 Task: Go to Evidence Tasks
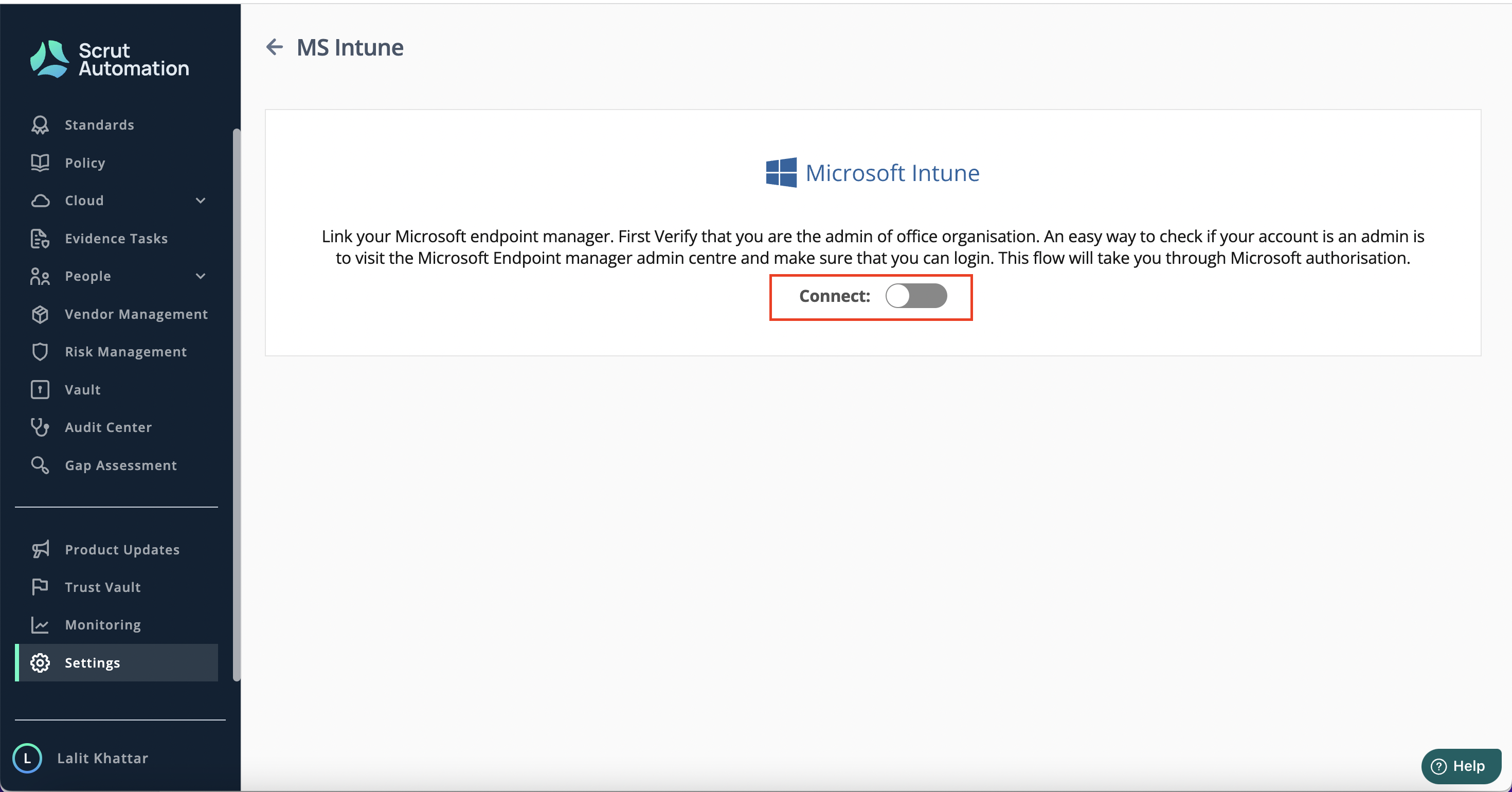click(x=116, y=238)
